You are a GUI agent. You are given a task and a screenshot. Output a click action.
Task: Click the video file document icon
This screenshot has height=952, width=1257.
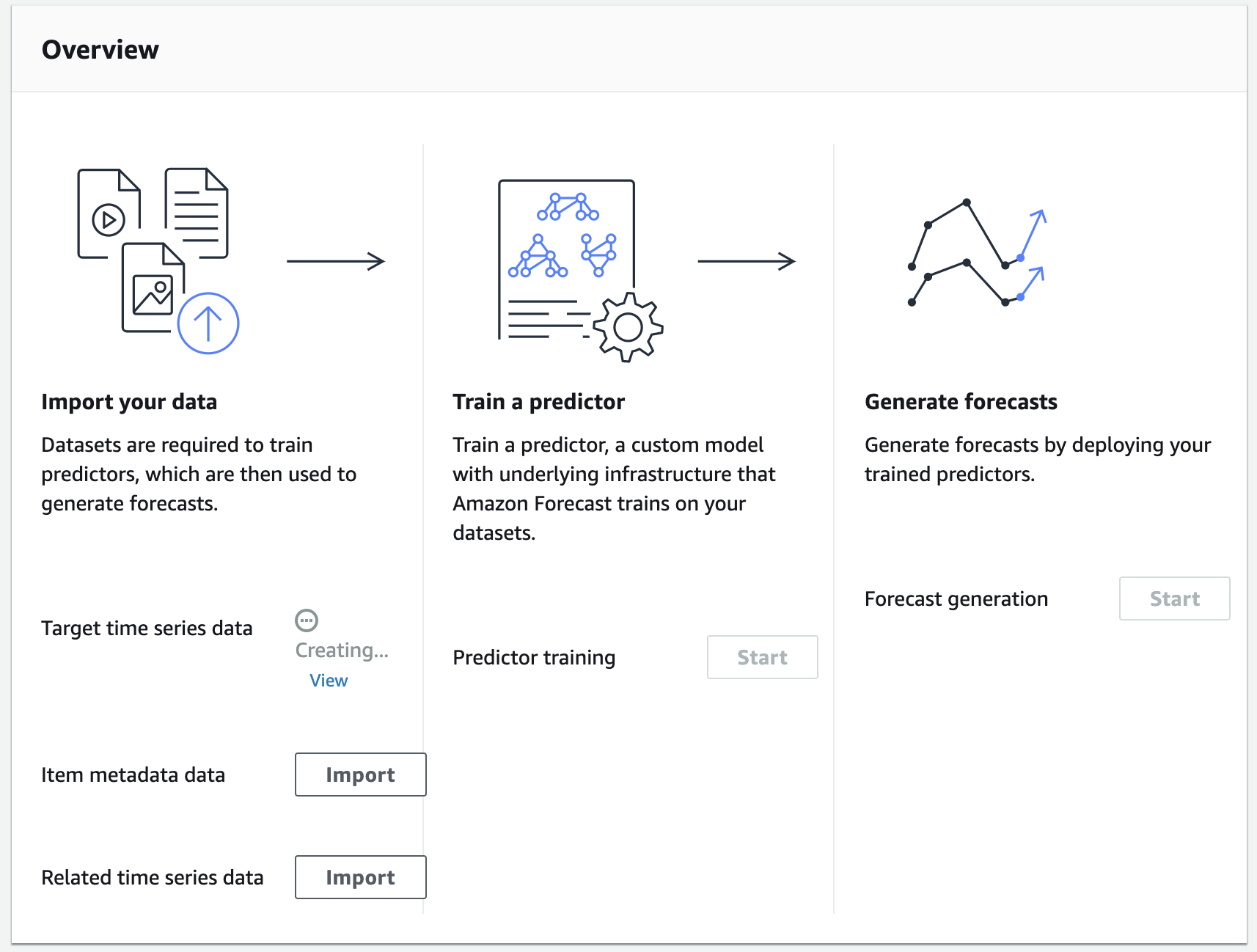point(109,213)
